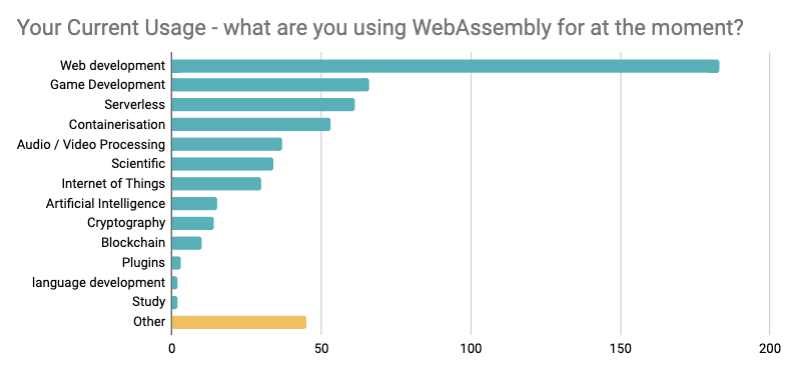
Task: Click the Web development bar
Action: 445,66
